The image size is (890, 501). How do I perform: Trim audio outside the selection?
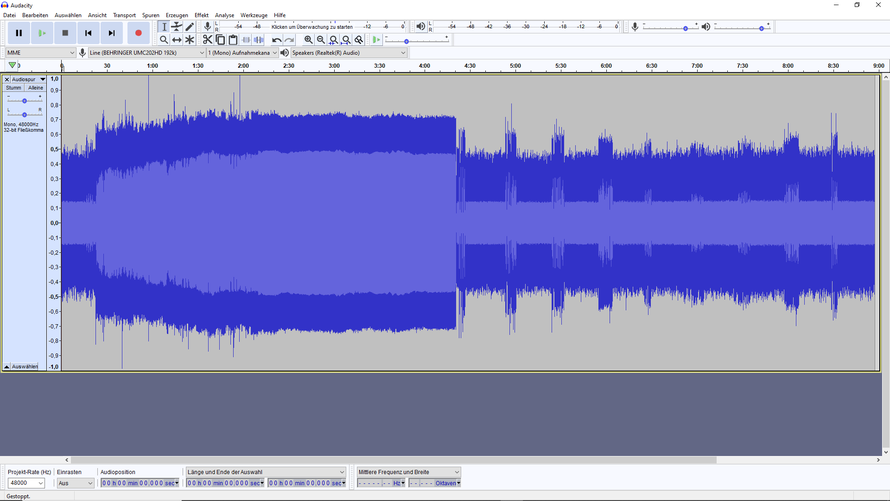(x=246, y=40)
